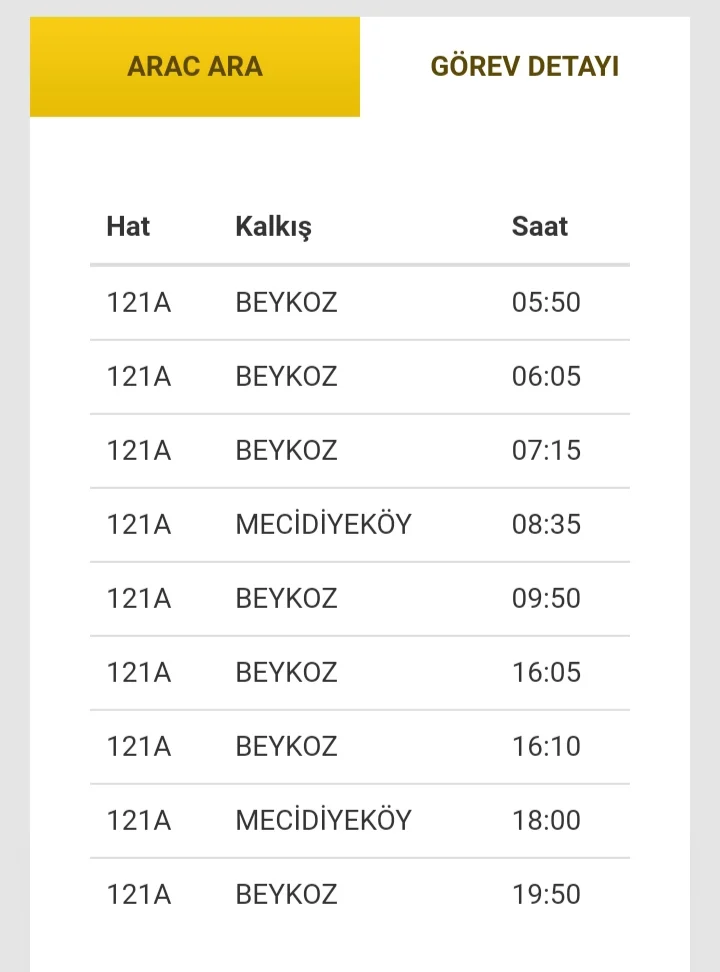Select the 05:50 BEYKOZ departure row
Viewport: 720px width, 972px height.
tap(360, 302)
